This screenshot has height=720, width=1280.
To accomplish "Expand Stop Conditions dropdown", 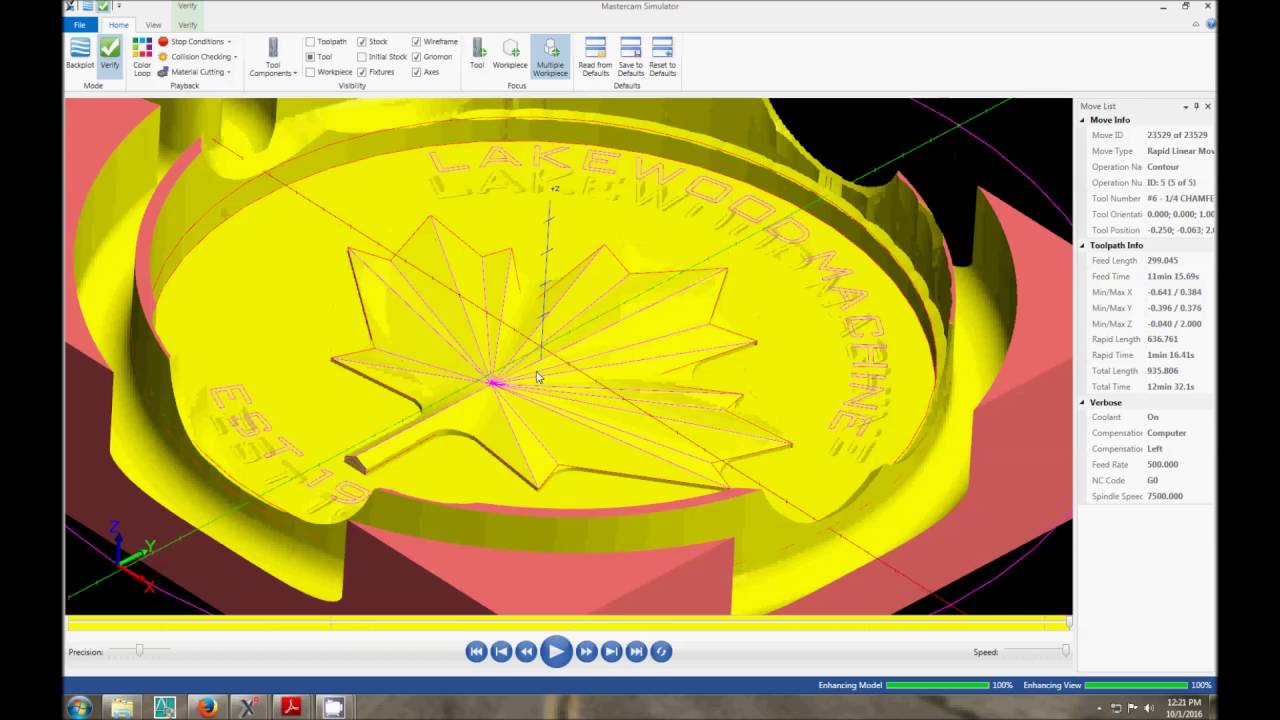I will (195, 42).
